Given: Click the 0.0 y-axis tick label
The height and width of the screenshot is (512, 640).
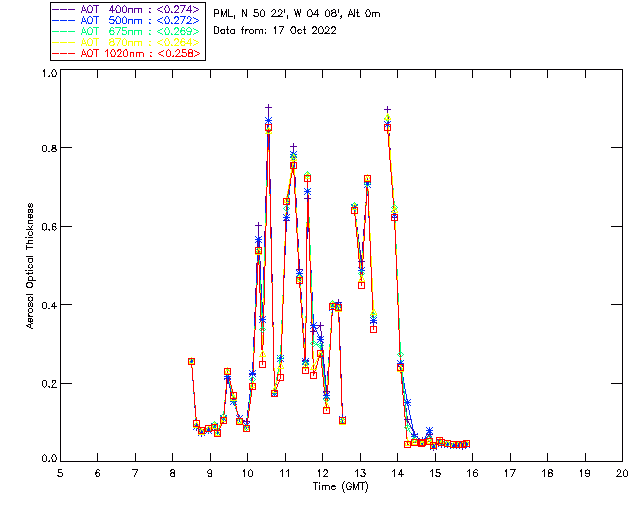Looking at the screenshot, I should tap(49, 458).
